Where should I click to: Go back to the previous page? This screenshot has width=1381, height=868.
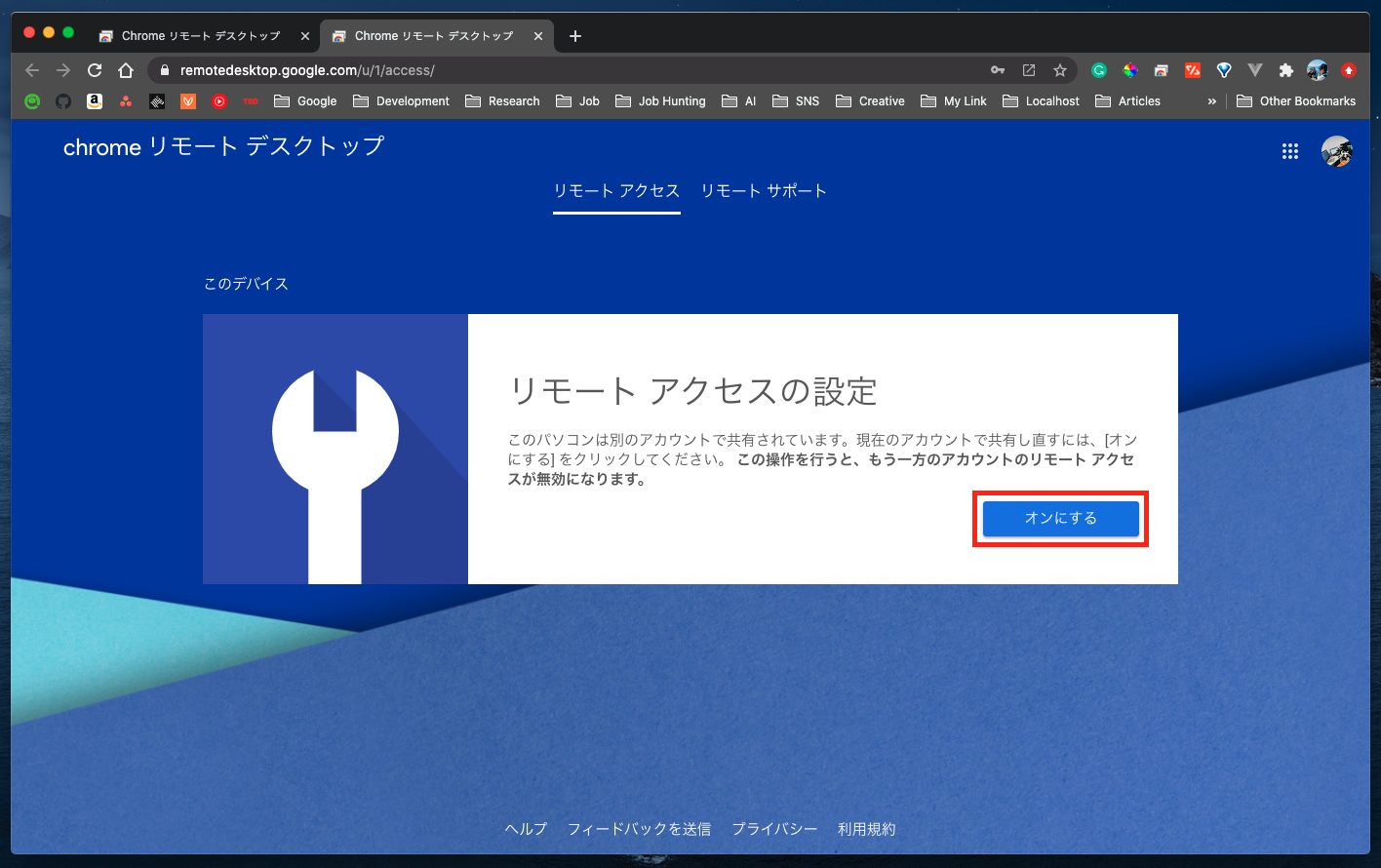click(32, 70)
